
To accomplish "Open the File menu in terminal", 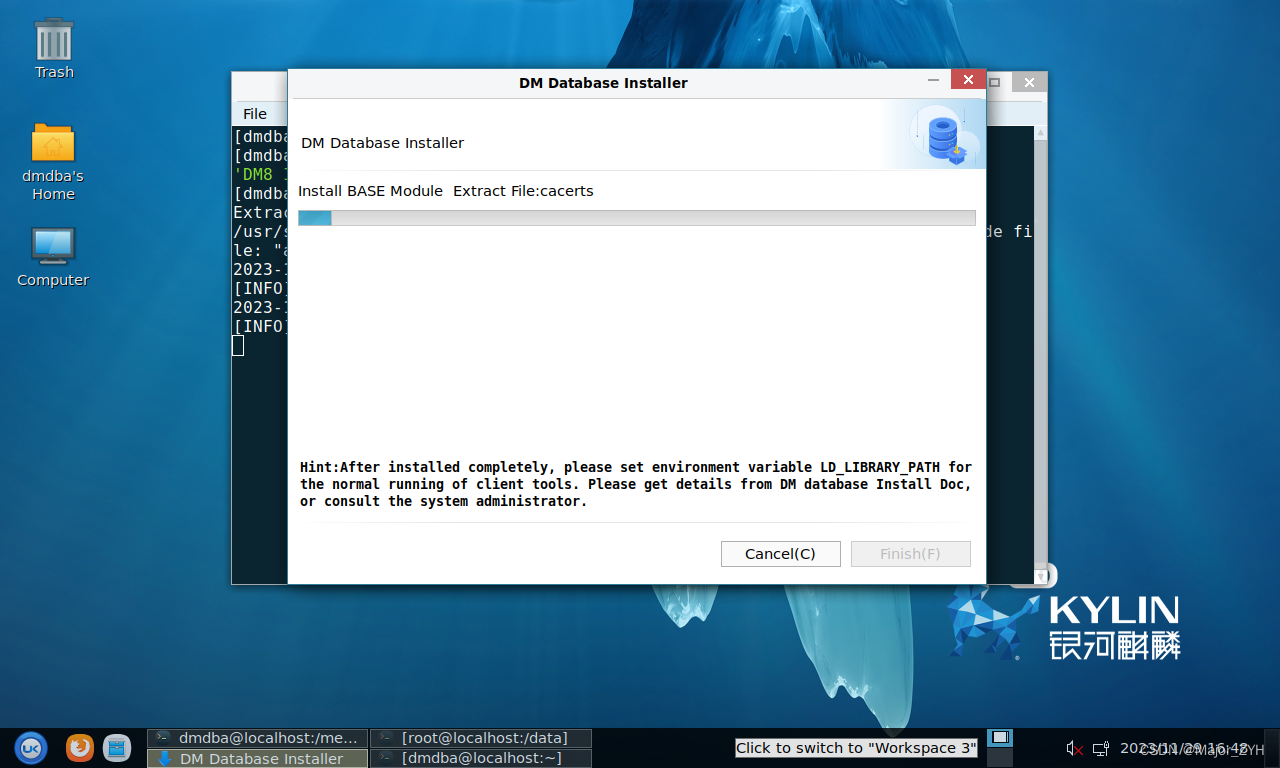I will click(255, 113).
